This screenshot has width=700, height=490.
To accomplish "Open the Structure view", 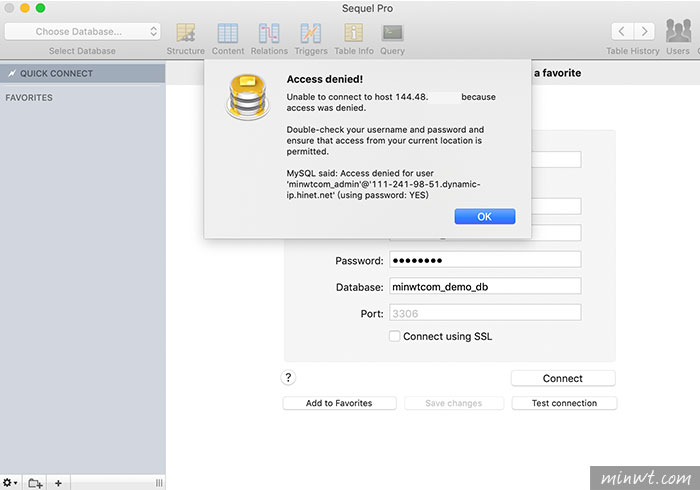I will tap(185, 39).
